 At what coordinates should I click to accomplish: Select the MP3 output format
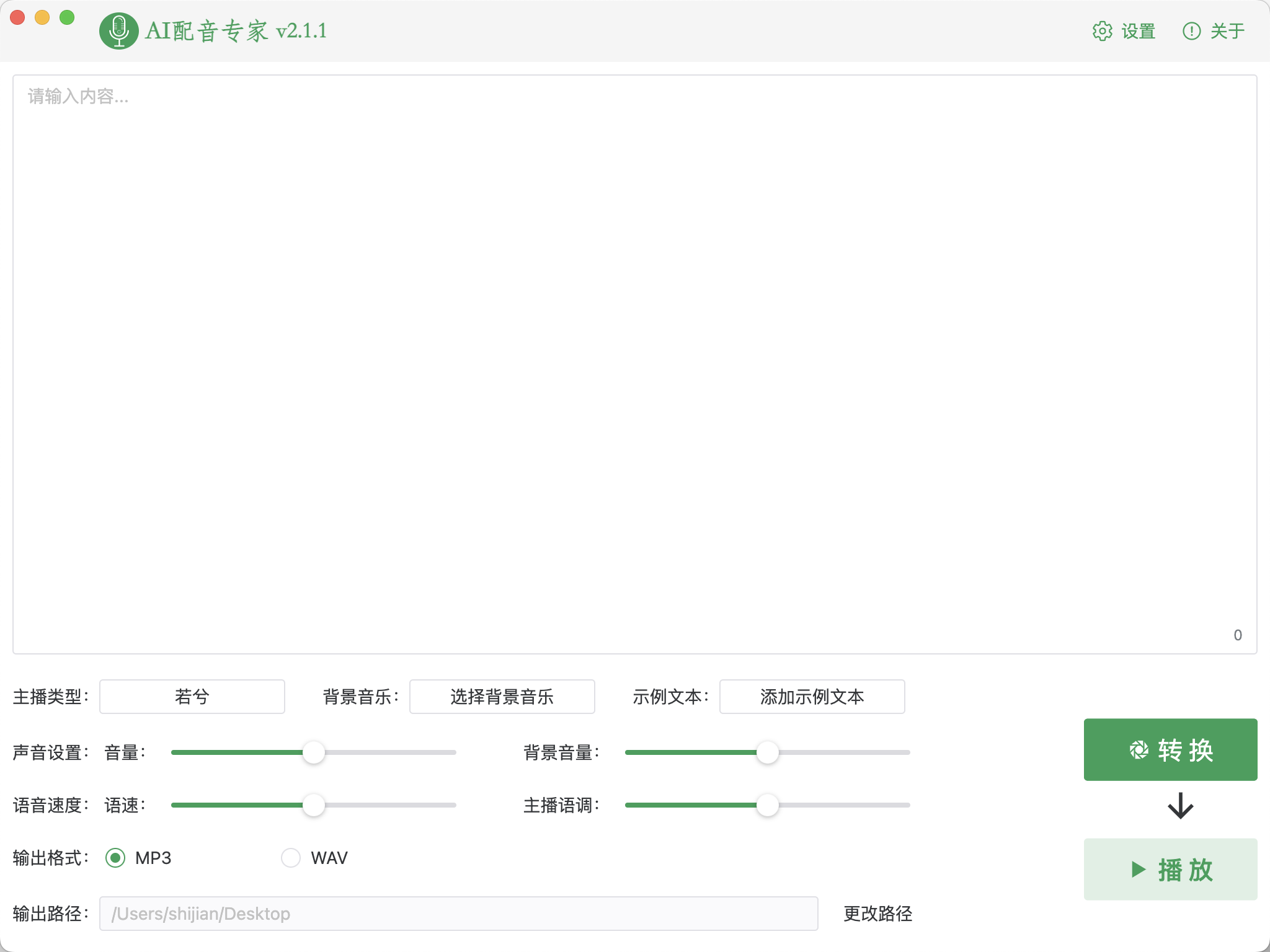coord(115,858)
